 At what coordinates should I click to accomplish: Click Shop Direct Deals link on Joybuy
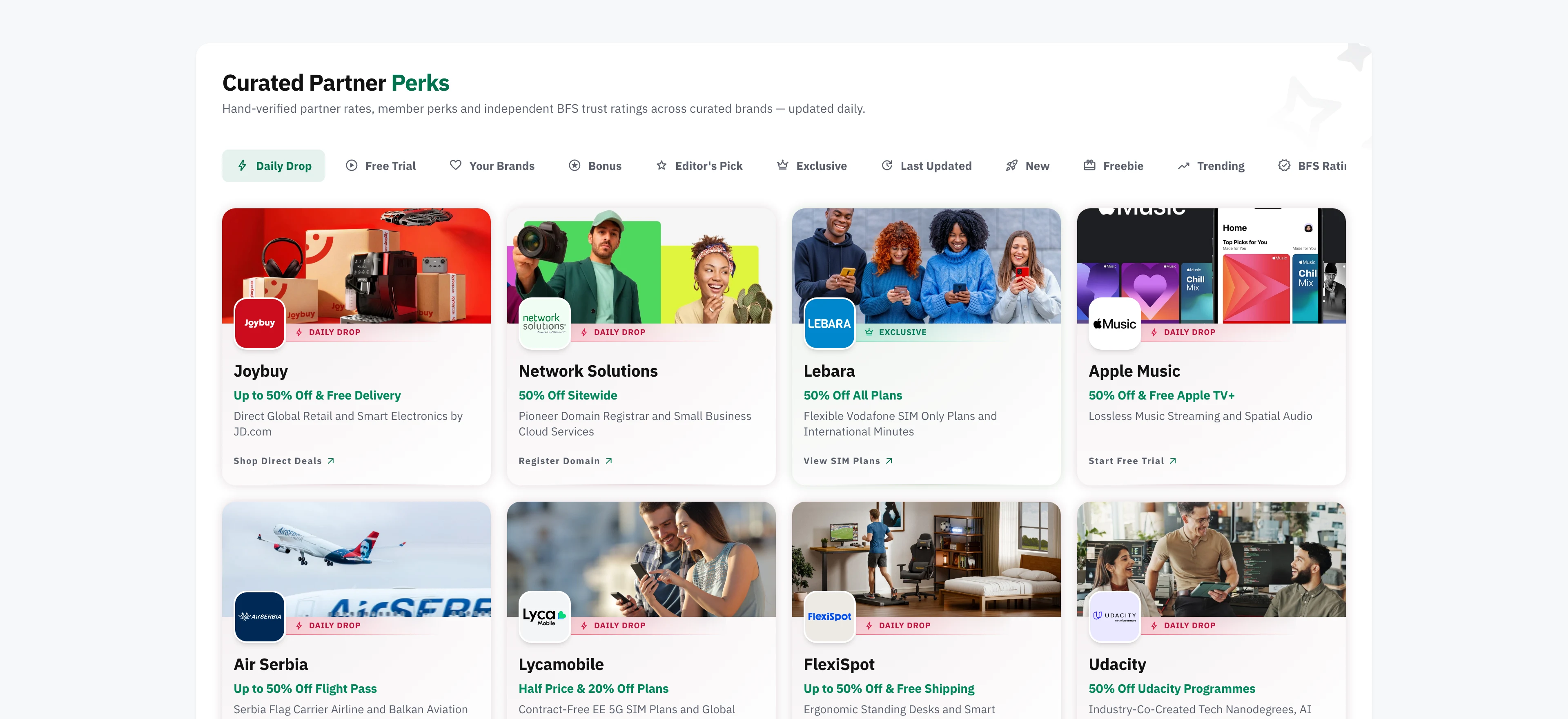click(284, 461)
